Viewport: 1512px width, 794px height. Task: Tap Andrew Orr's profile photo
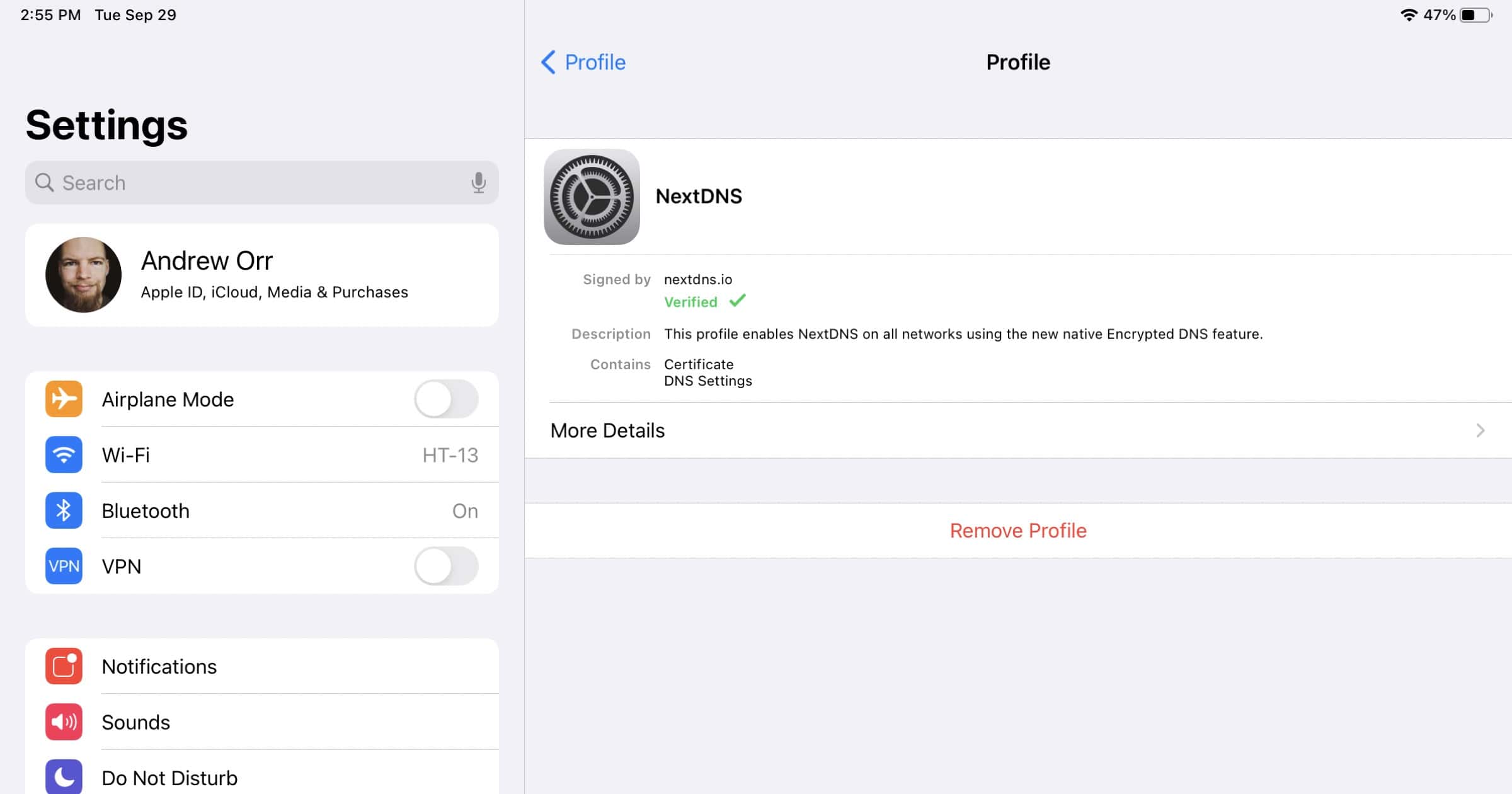click(x=83, y=275)
